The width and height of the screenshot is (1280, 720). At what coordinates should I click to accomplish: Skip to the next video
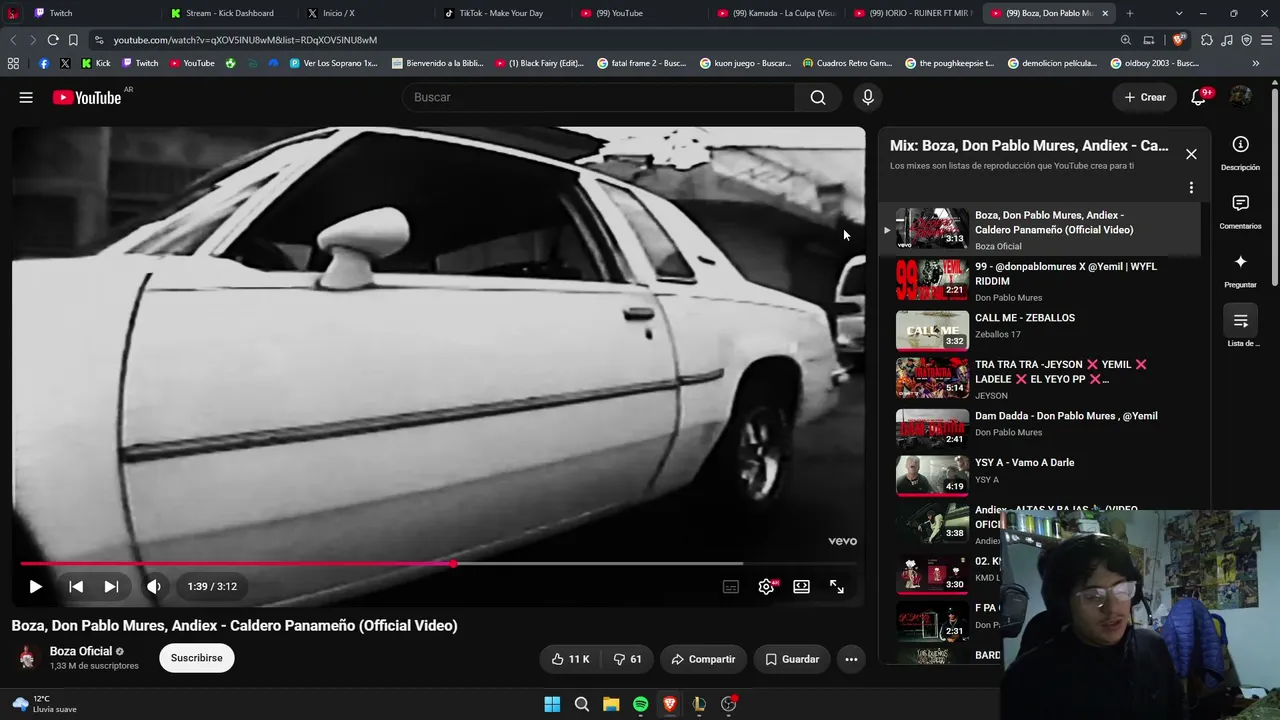click(x=111, y=587)
